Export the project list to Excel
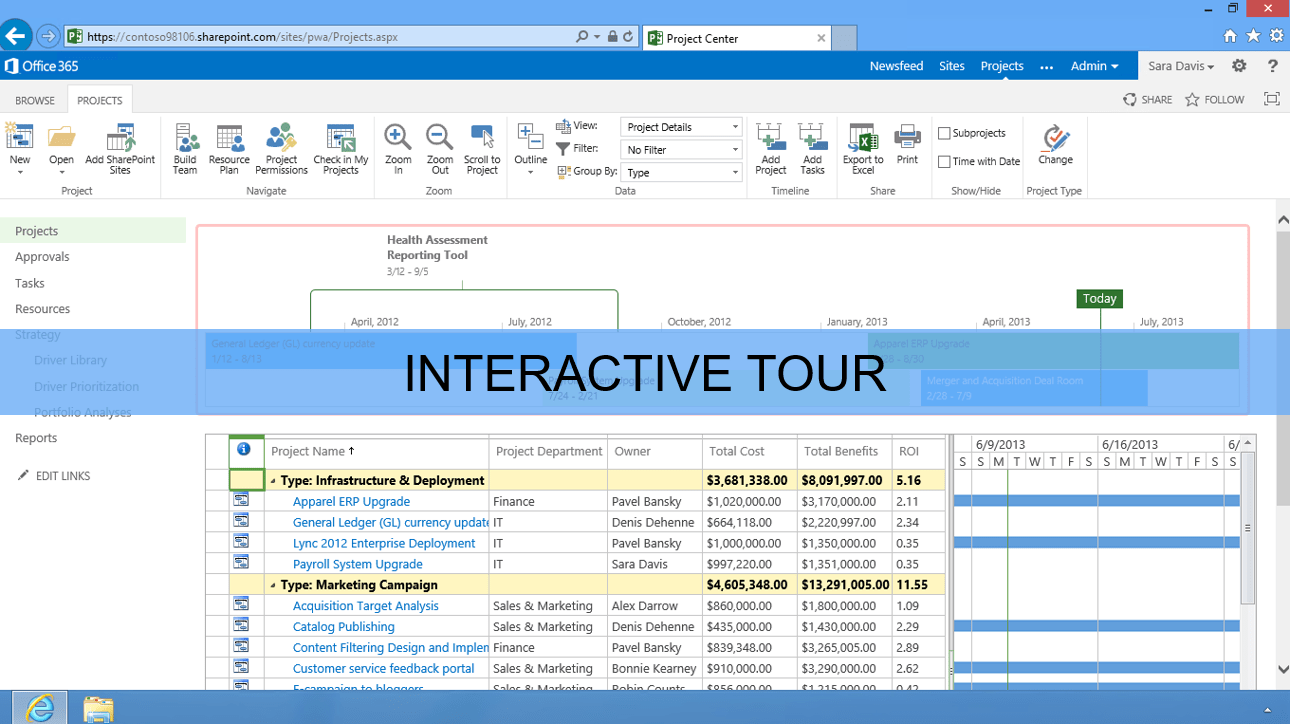The image size is (1290, 724). coord(863,148)
